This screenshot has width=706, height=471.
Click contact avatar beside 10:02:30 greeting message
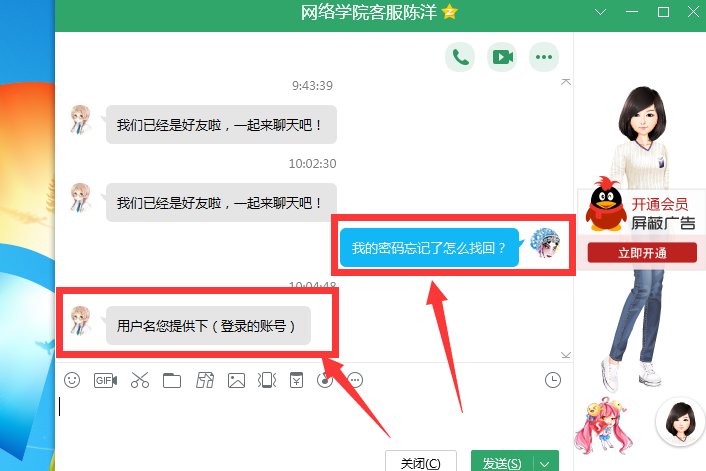(81, 198)
